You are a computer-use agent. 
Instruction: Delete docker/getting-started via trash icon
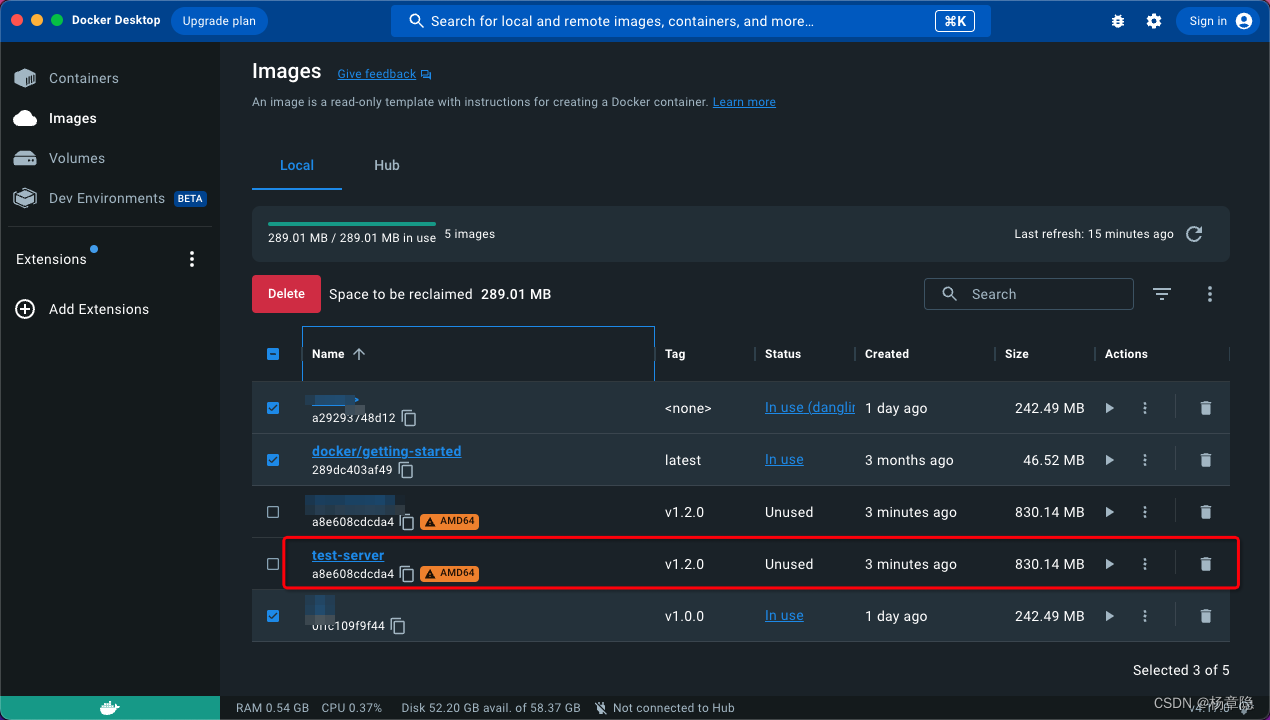point(1206,460)
